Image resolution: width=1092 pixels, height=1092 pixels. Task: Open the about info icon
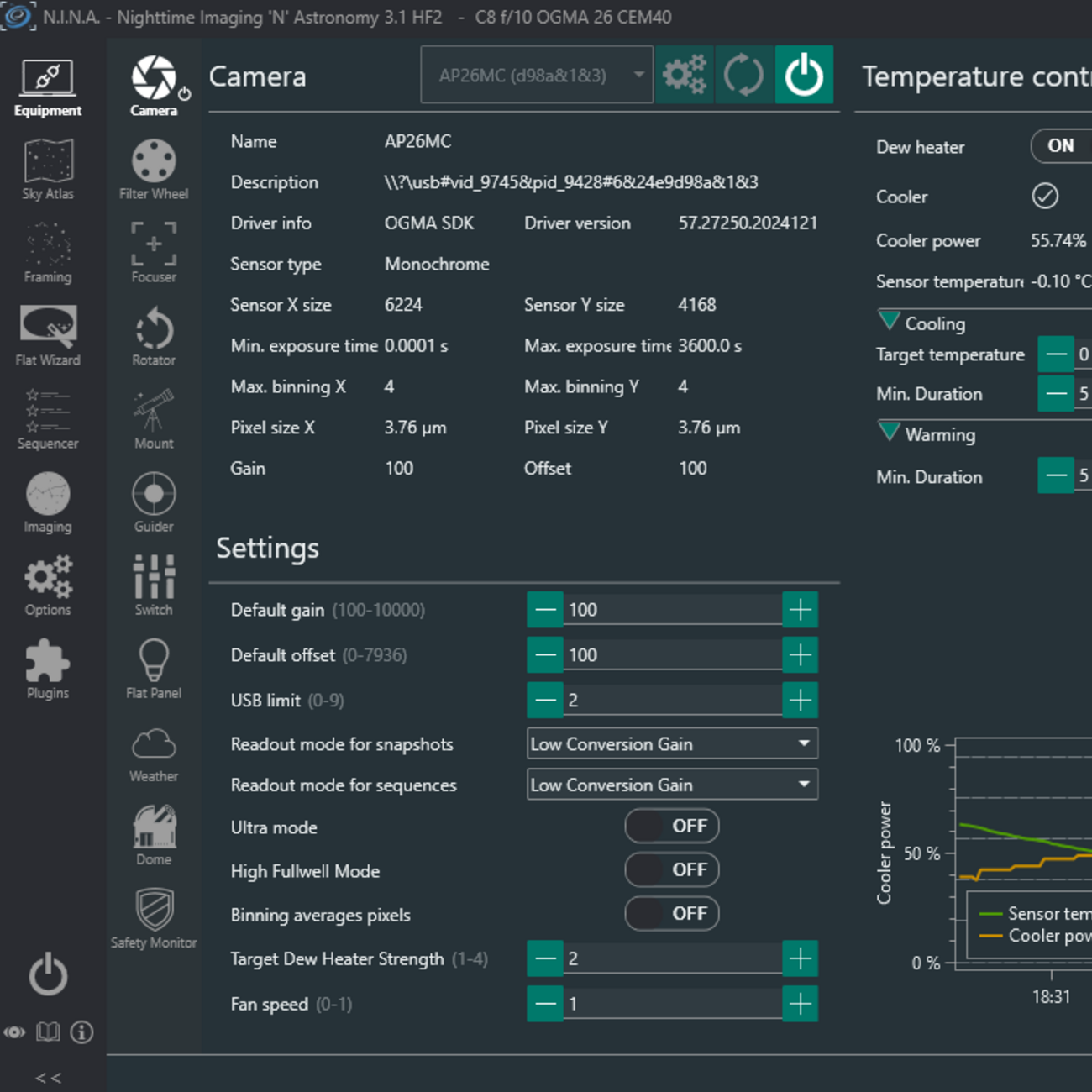click(x=81, y=1032)
